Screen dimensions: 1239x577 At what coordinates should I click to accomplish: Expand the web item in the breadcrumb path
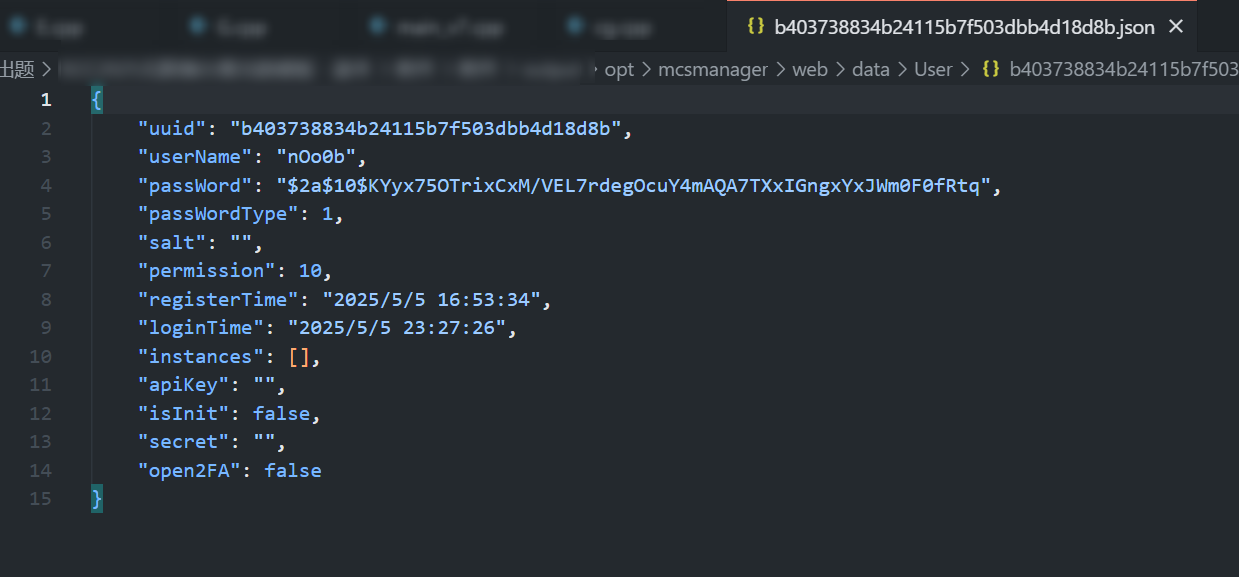click(x=810, y=69)
